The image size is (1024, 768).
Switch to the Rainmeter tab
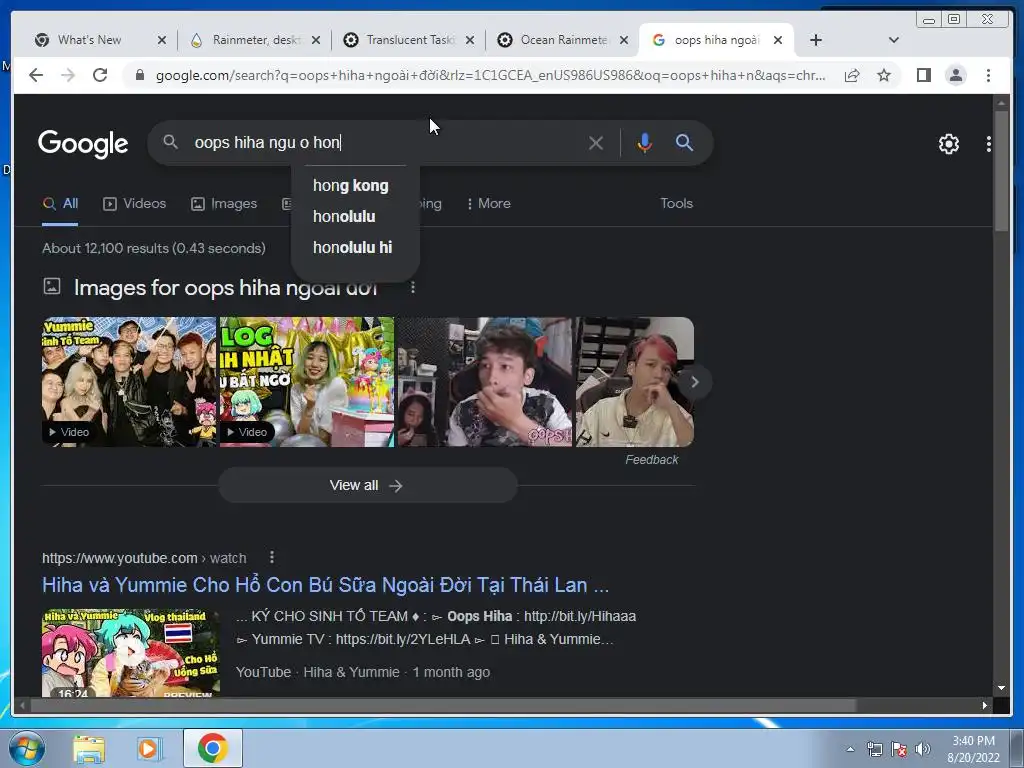click(x=255, y=40)
